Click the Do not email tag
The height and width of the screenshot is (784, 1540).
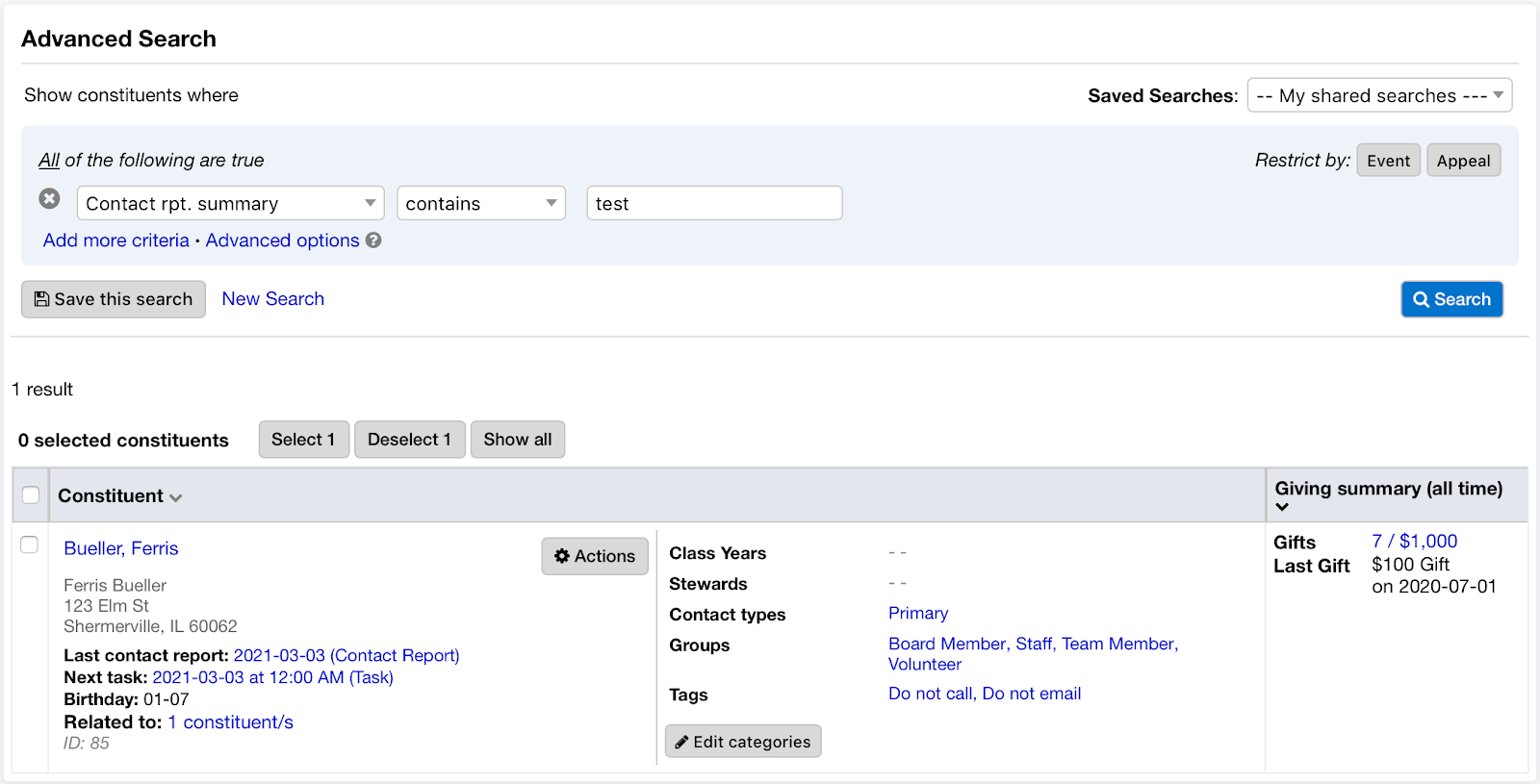(1032, 694)
